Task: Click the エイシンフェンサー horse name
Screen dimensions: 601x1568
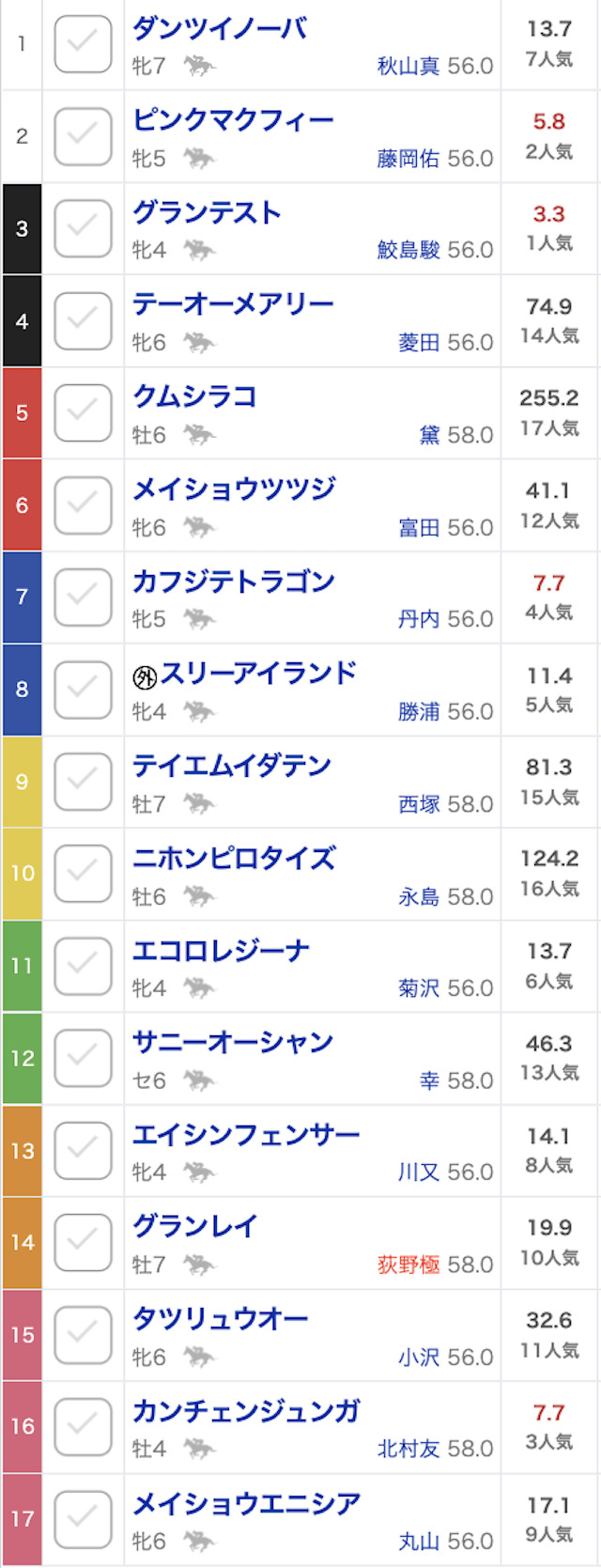Action: (246, 1135)
